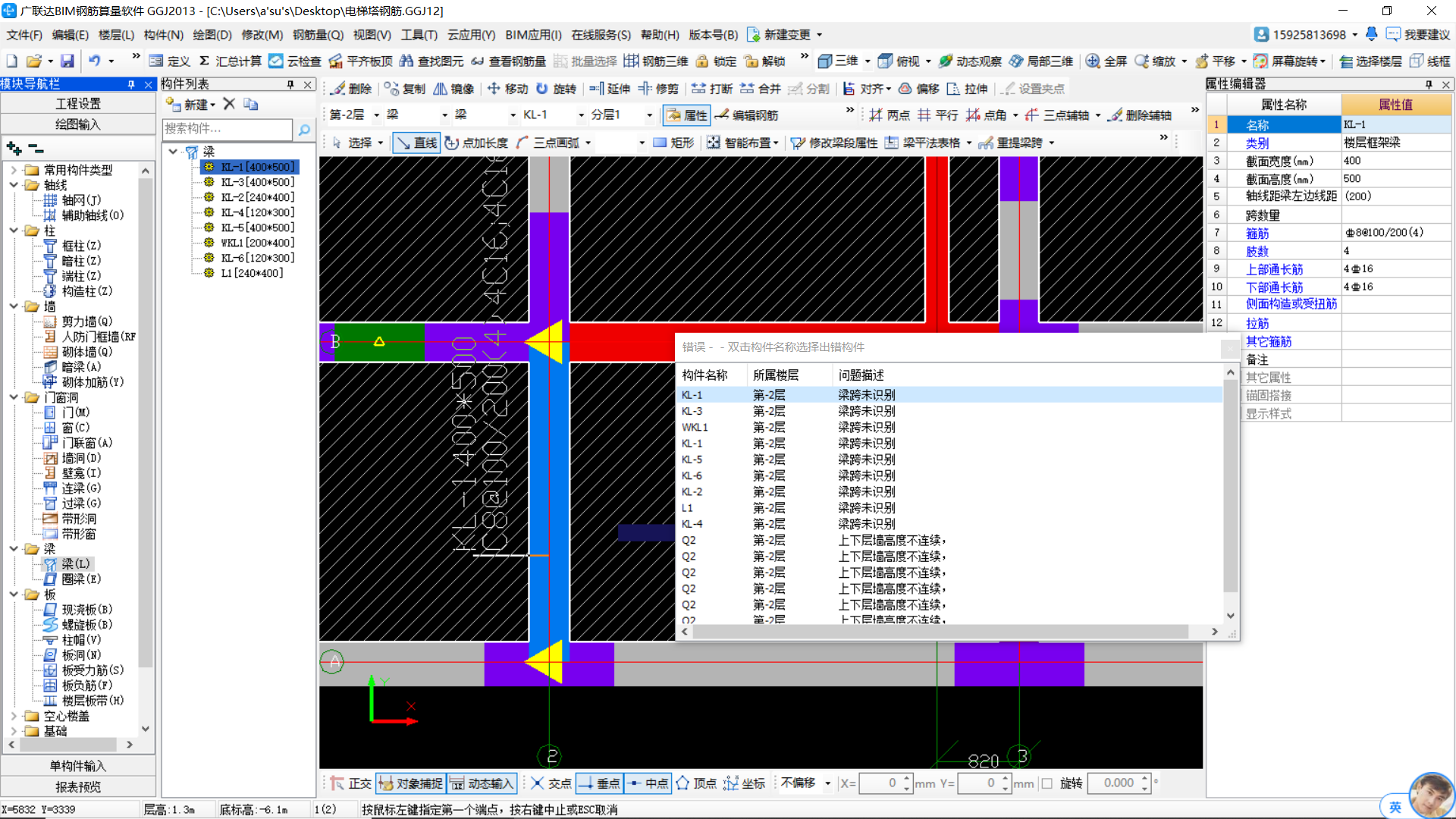The width and height of the screenshot is (1456, 819).
Task: Open the 钢筋量(Q) menu
Action: click(318, 35)
